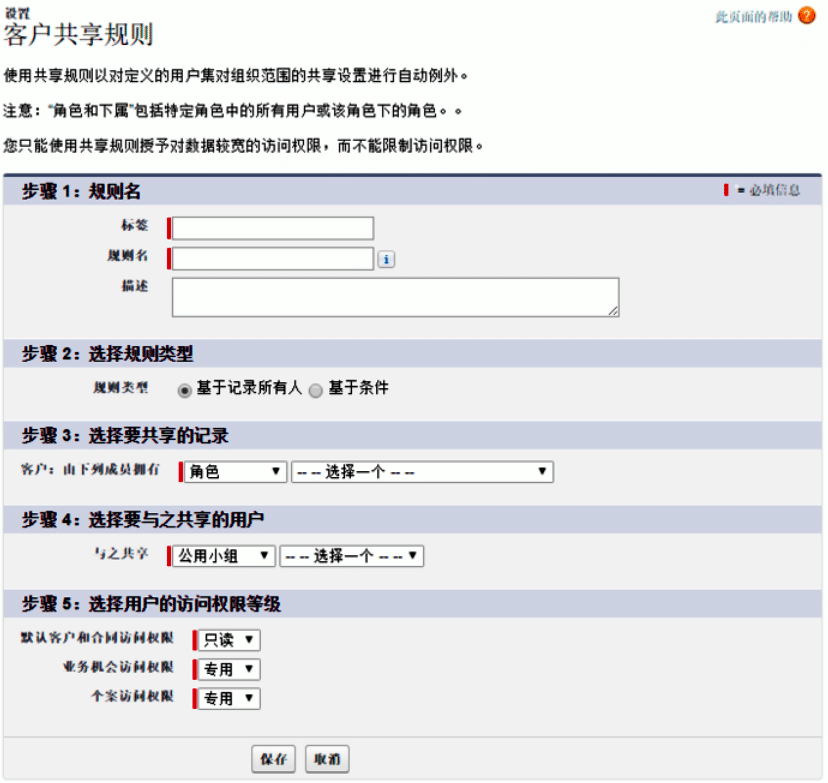Open the 角色 owner type dropdown
828x783 pixels.
[x=236, y=471]
